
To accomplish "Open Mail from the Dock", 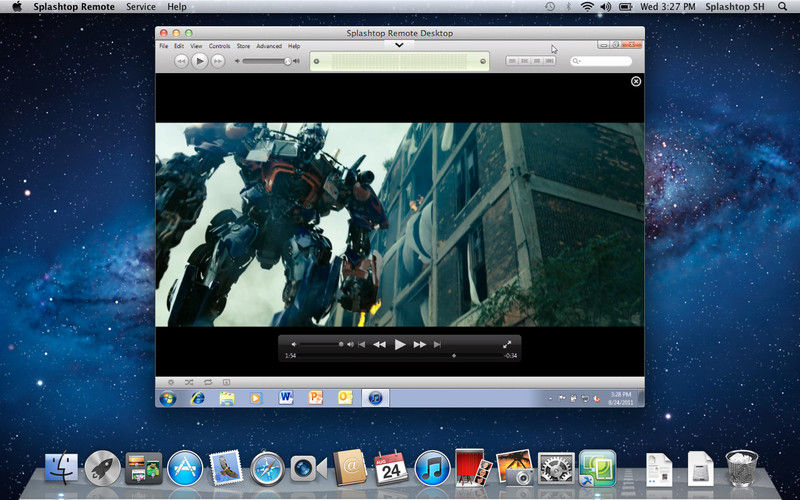I will pyautogui.click(x=226, y=467).
